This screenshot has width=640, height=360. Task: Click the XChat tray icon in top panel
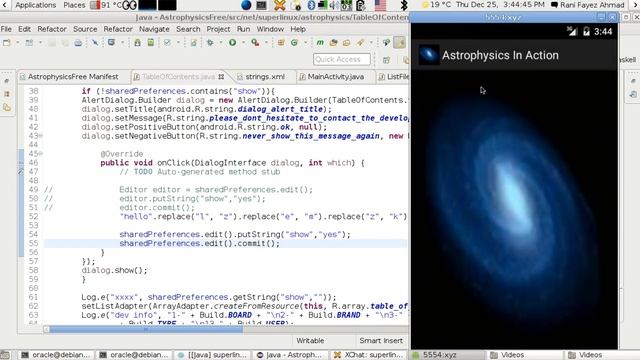click(280, 5)
